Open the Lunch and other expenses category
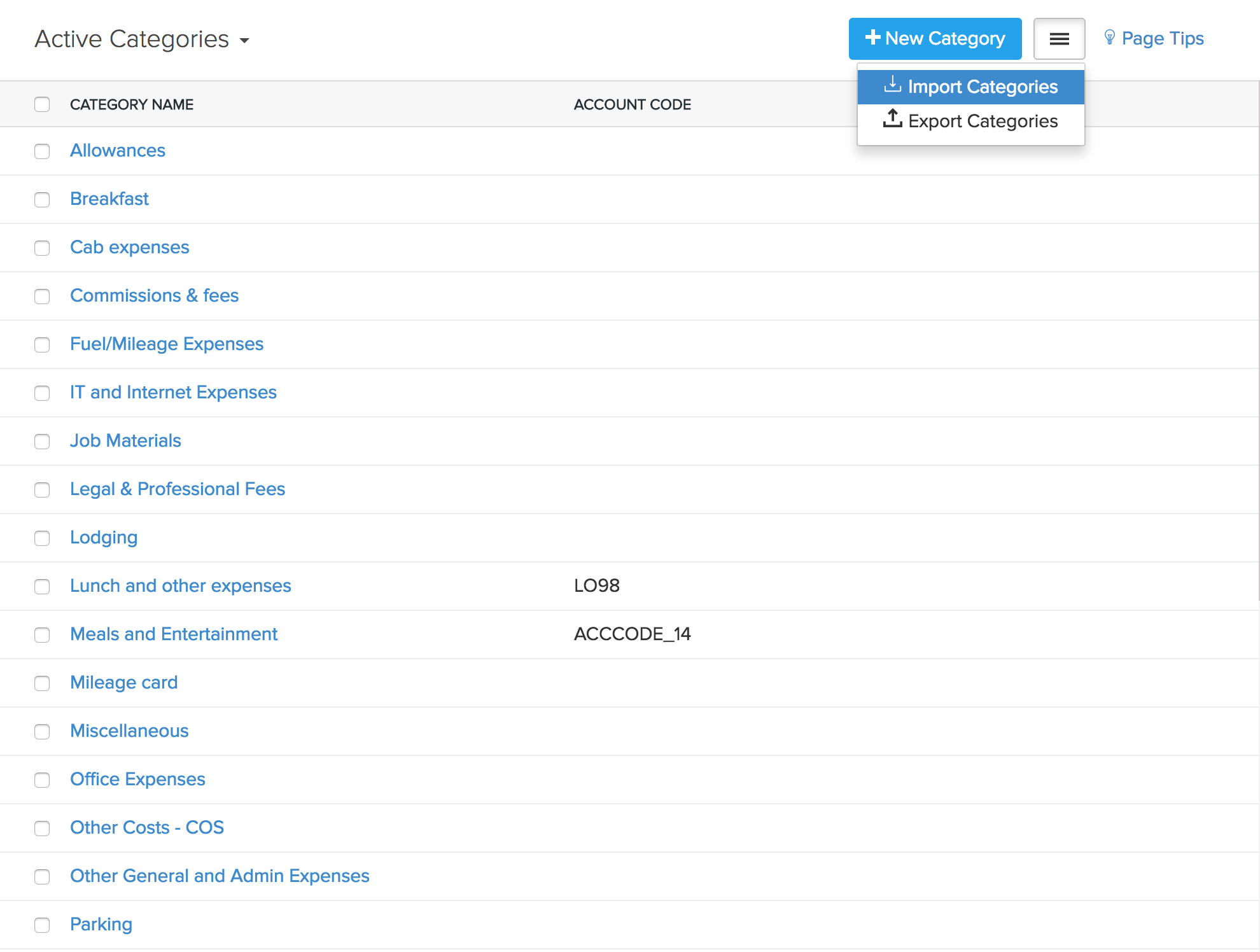This screenshot has height=952, width=1260. [x=181, y=585]
